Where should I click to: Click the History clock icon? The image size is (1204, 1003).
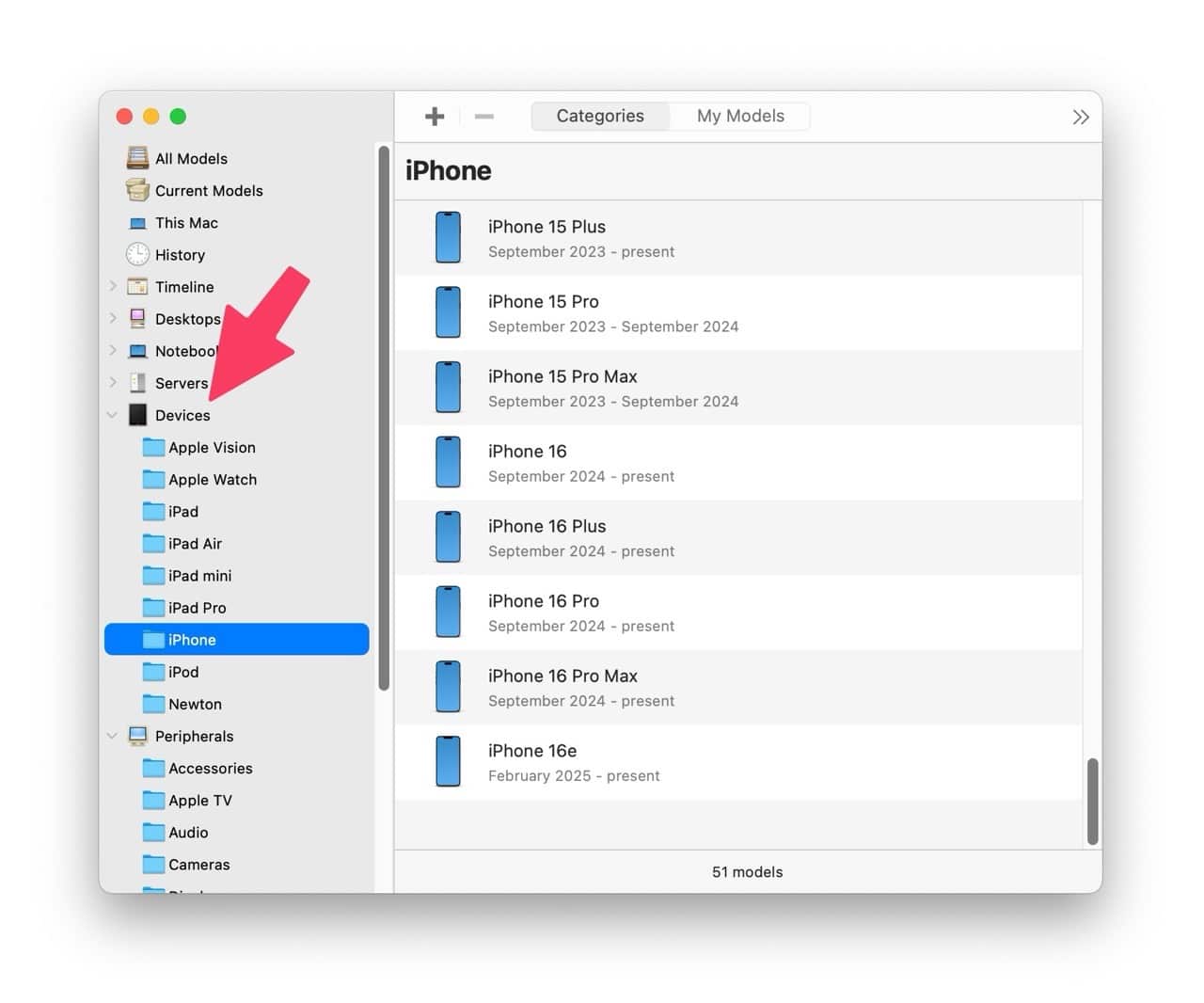[138, 254]
